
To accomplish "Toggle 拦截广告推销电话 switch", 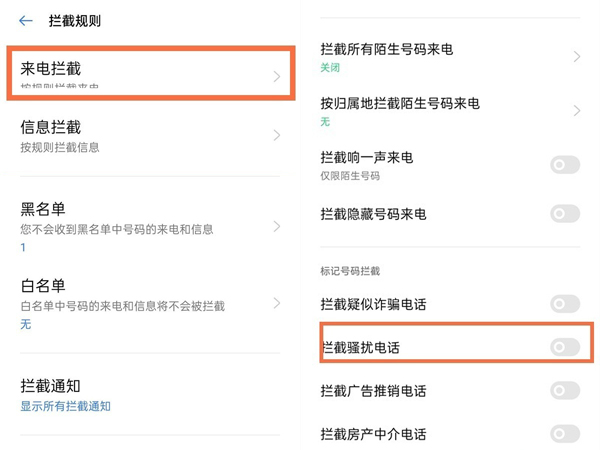I will pos(565,391).
